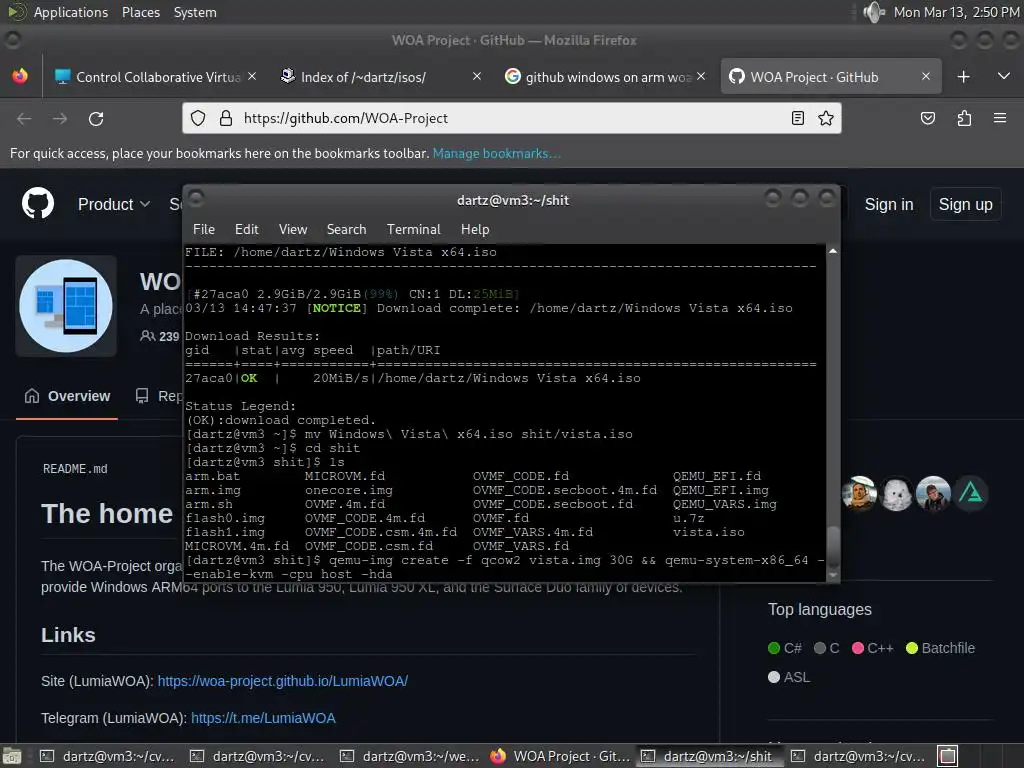Open the Firefox hamburger menu
Image resolution: width=1024 pixels, height=768 pixels.
point(1000,118)
